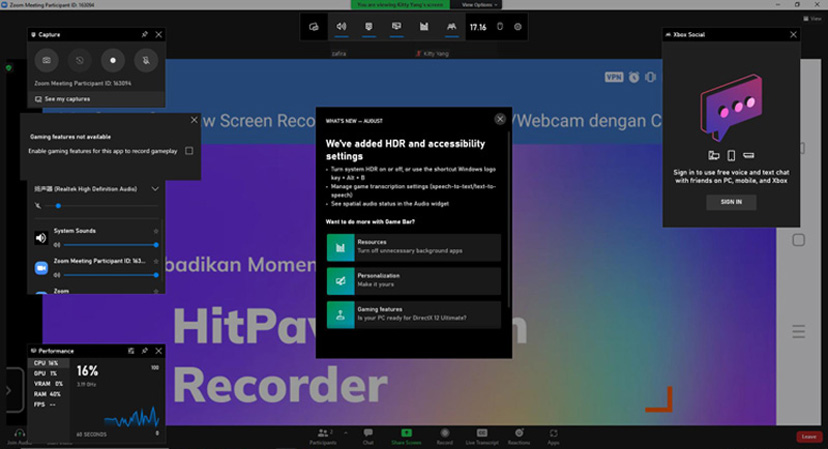This screenshot has height=449, width=828.
Task: Open Zoom Chat
Action: pyautogui.click(x=368, y=437)
